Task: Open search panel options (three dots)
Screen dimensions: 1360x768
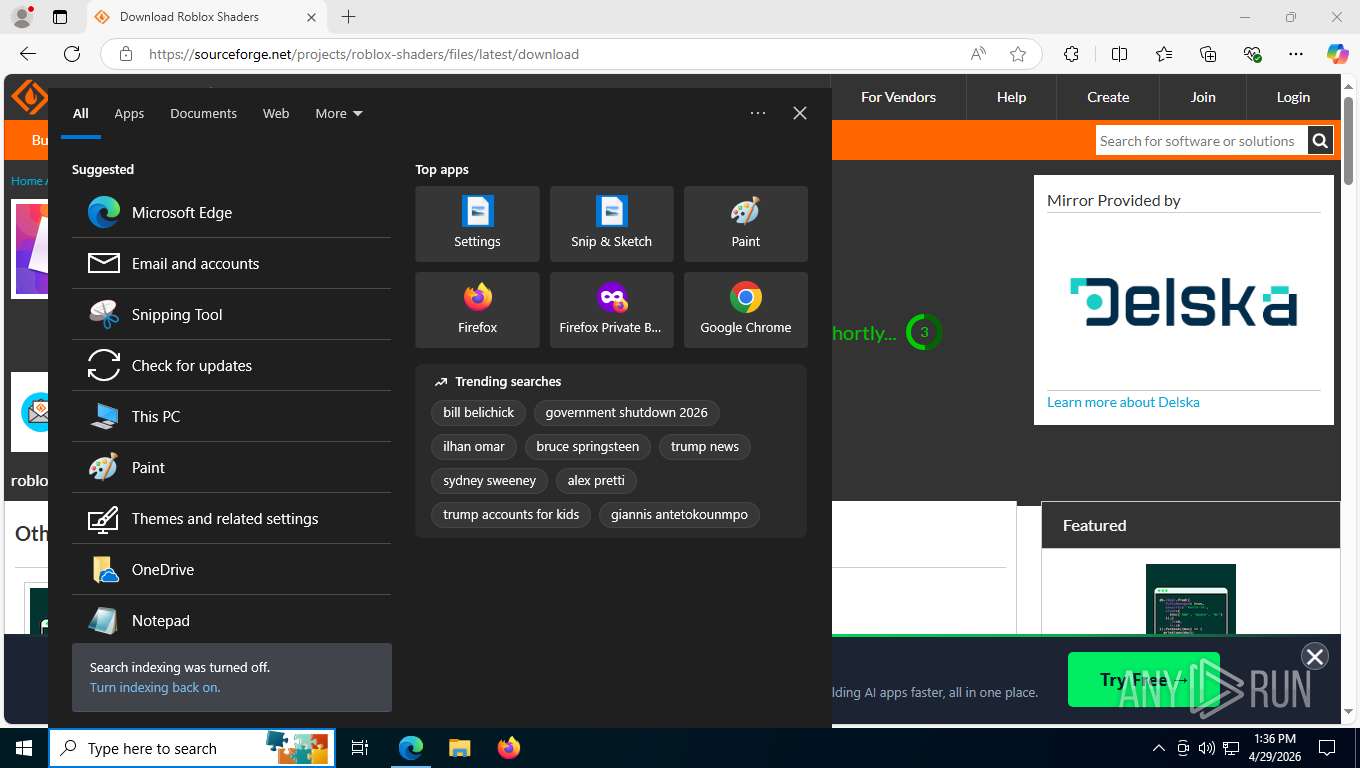Action: coord(758,113)
